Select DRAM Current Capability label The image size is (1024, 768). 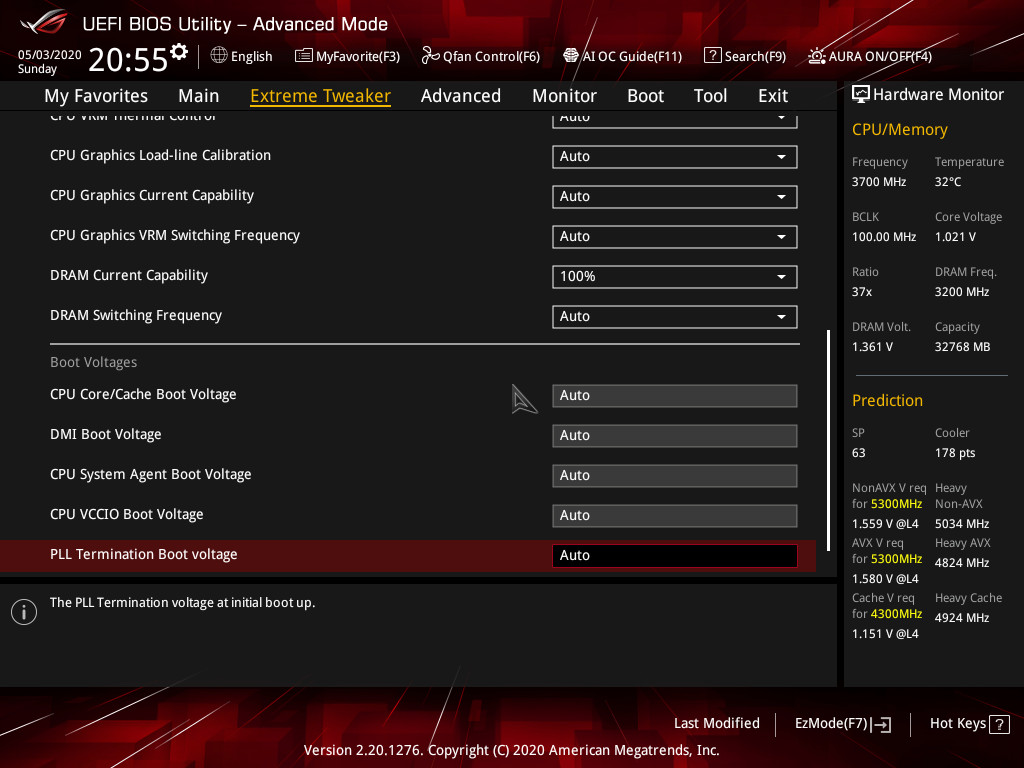tap(129, 276)
